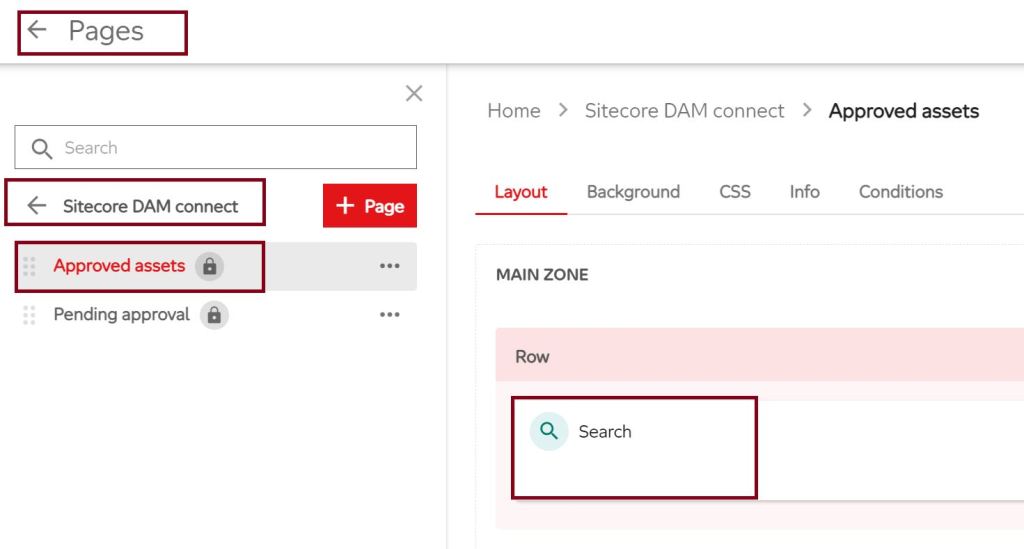Click the lock icon on Approved assets
The width and height of the screenshot is (1024, 549).
tap(209, 266)
